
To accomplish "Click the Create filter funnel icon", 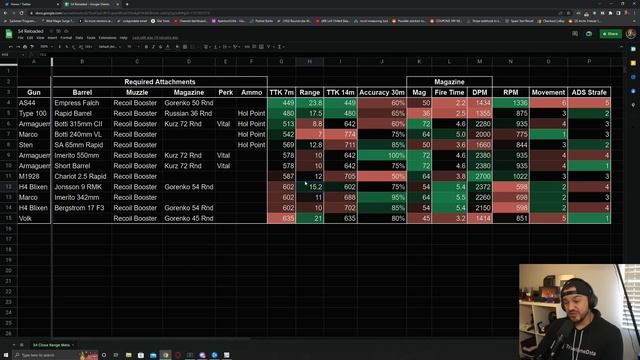I will point(268,47).
